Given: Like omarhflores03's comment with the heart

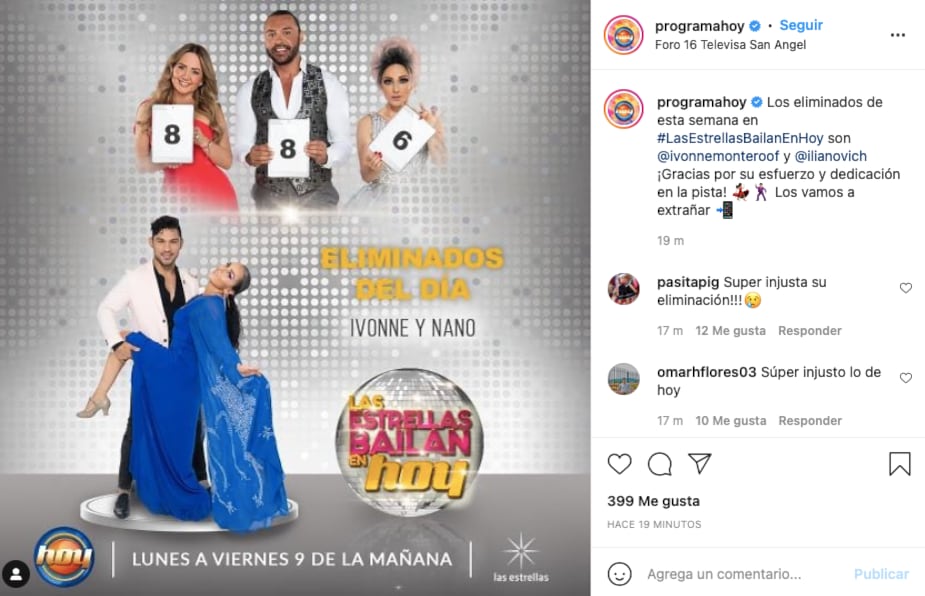Looking at the screenshot, I should (906, 378).
